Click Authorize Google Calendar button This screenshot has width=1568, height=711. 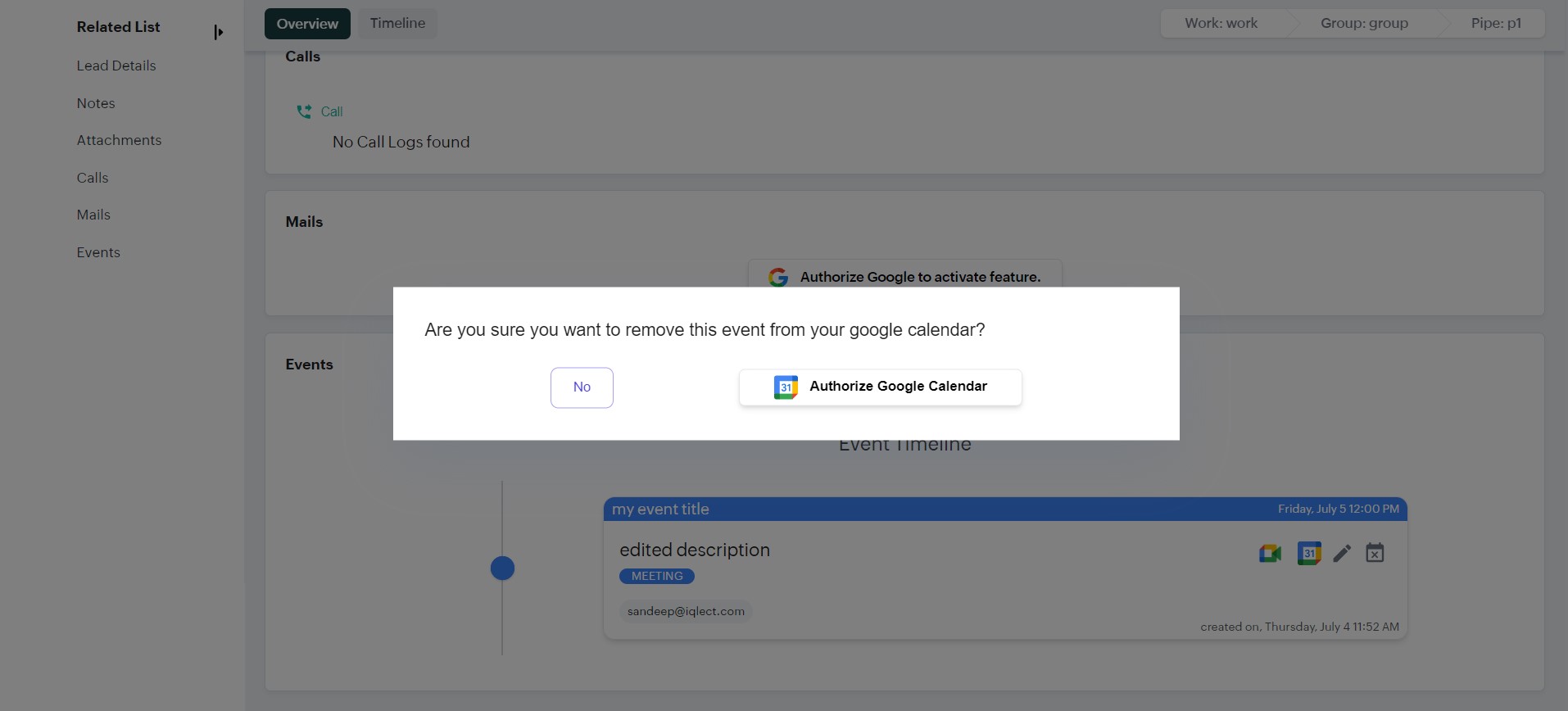pos(881,387)
